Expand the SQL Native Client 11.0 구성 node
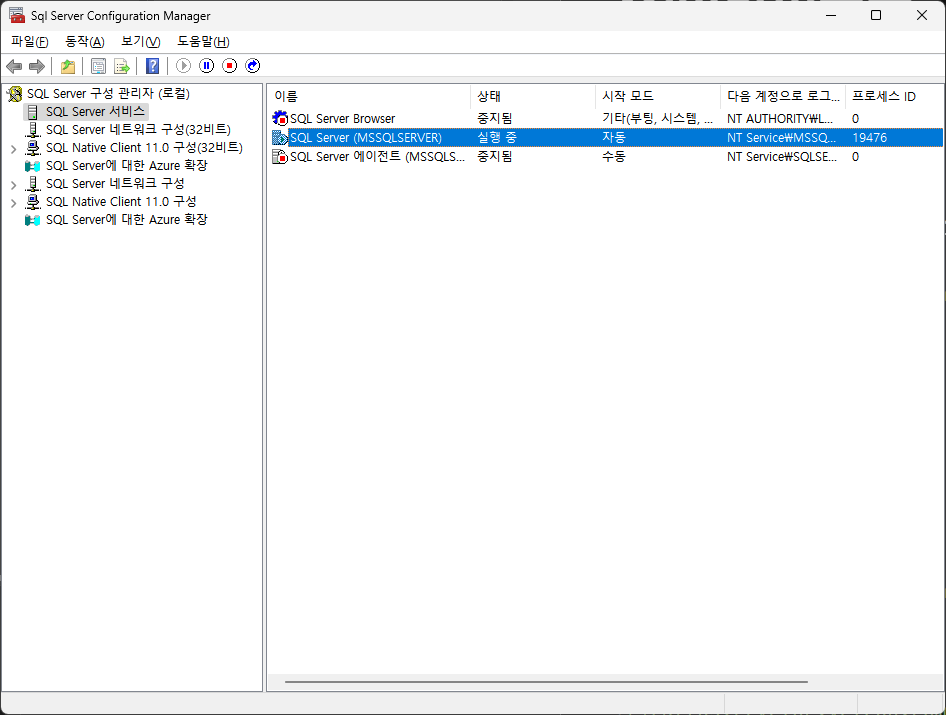The width and height of the screenshot is (946, 715). [x=13, y=203]
